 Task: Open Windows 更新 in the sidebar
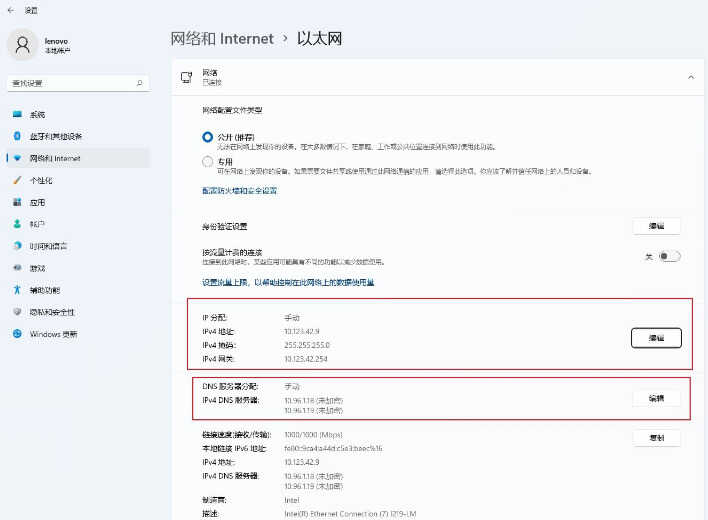pyautogui.click(x=53, y=334)
